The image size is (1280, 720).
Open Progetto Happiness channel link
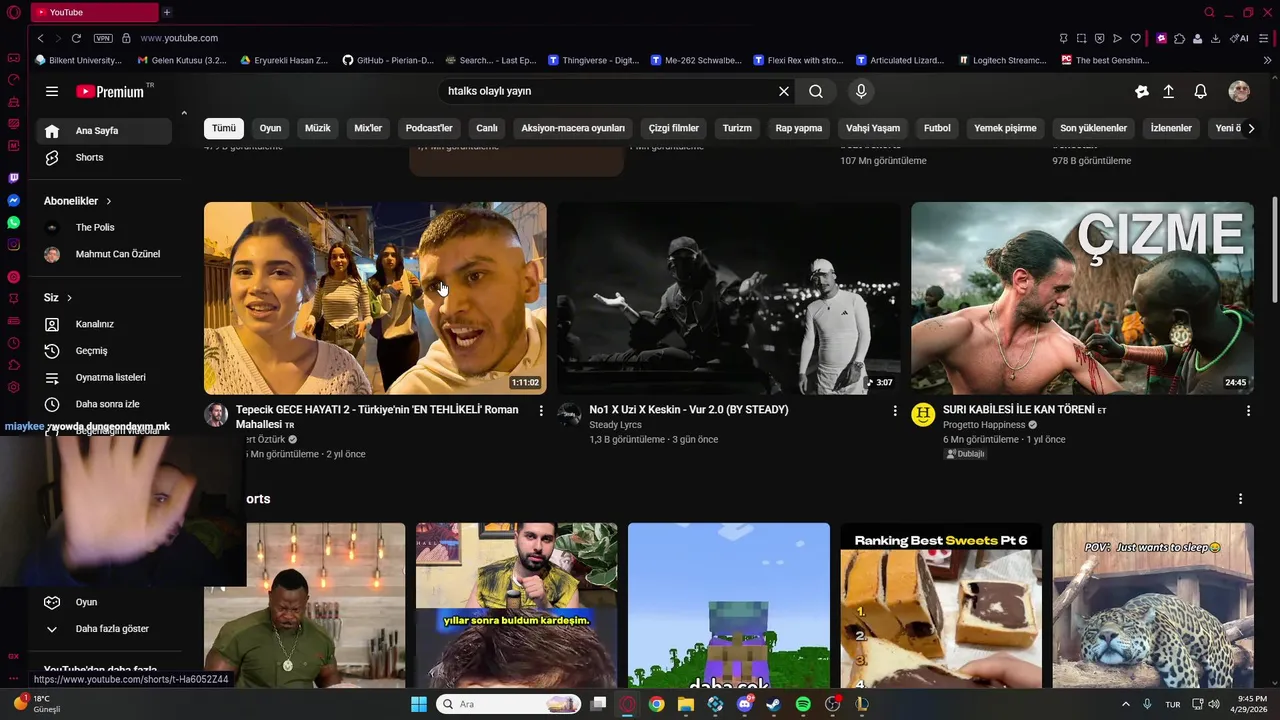point(984,425)
